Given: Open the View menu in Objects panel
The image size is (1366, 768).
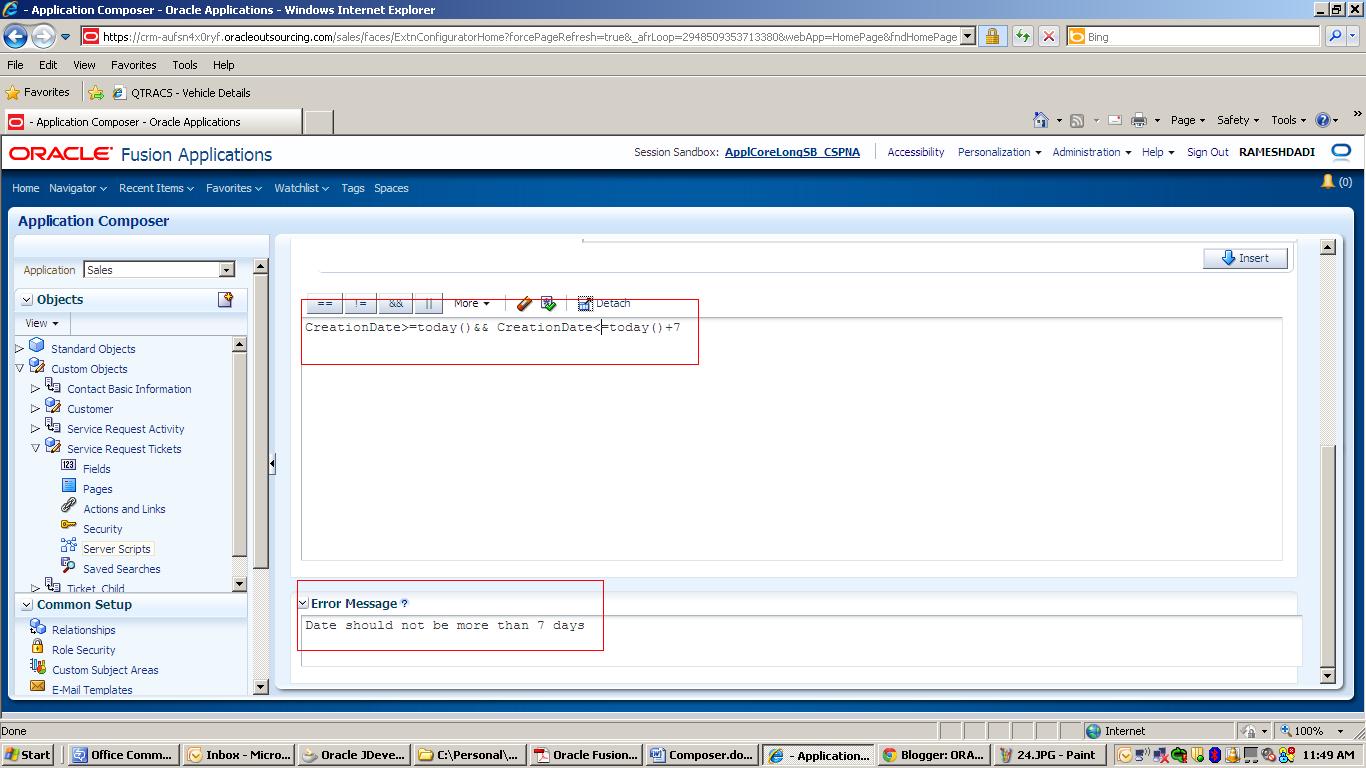Looking at the screenshot, I should click(x=40, y=322).
